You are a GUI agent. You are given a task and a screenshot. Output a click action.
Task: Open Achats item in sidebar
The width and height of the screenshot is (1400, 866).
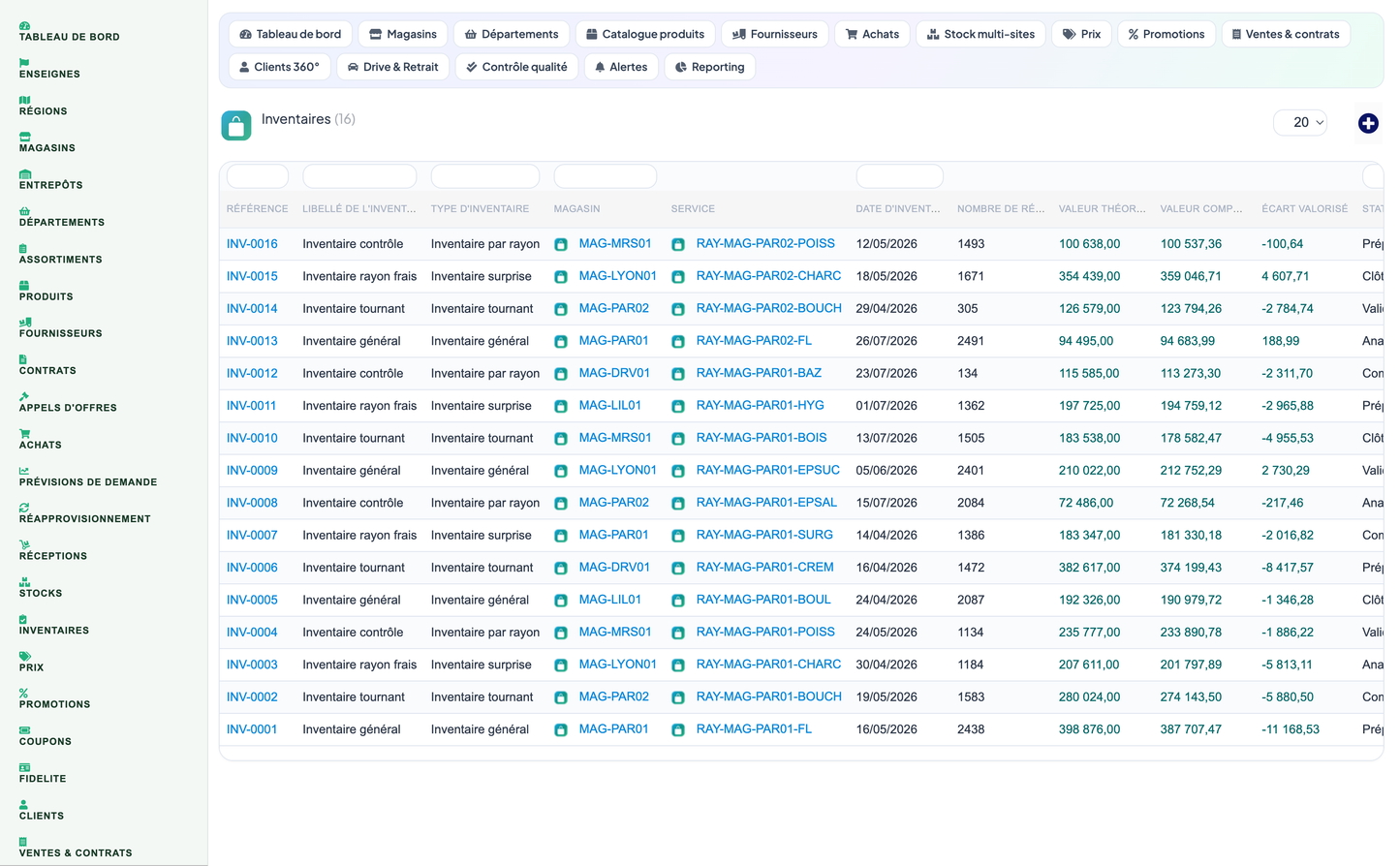[41, 446]
